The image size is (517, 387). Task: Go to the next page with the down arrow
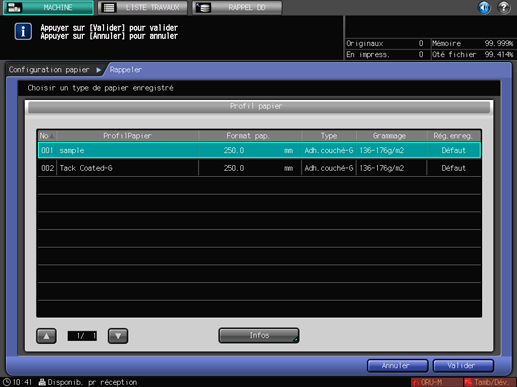(118, 336)
